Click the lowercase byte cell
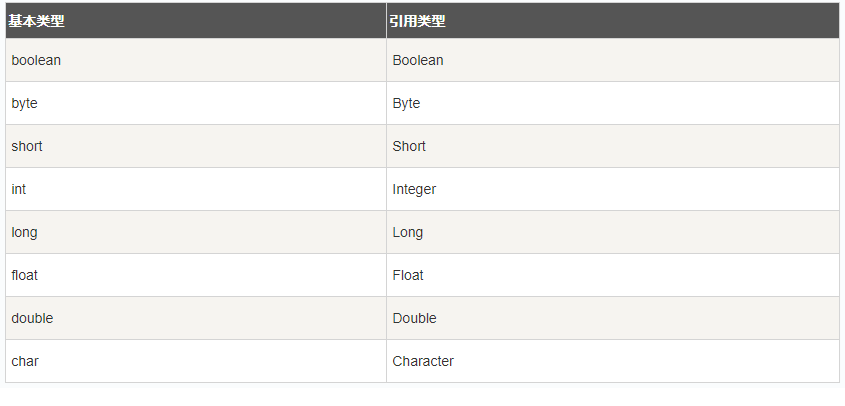 [25, 103]
